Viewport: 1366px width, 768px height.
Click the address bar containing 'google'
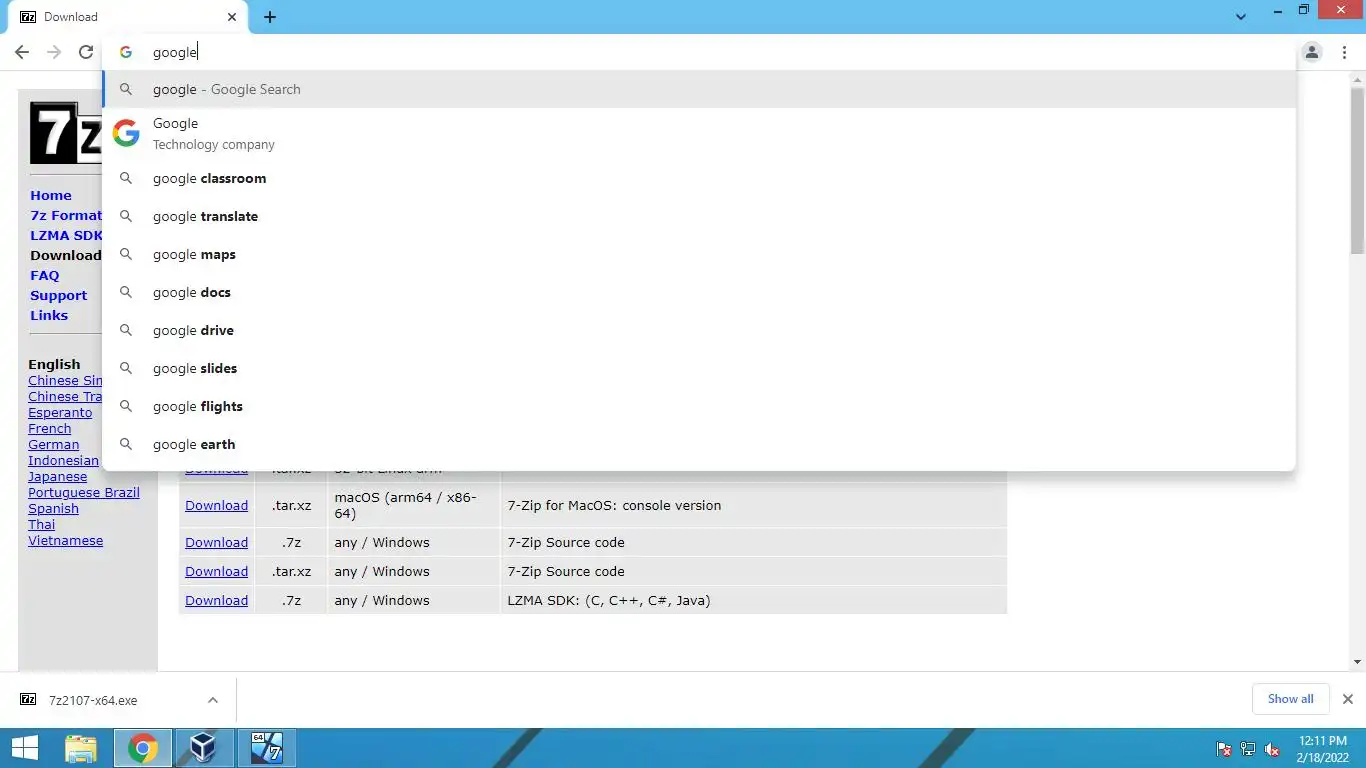tap(700, 52)
